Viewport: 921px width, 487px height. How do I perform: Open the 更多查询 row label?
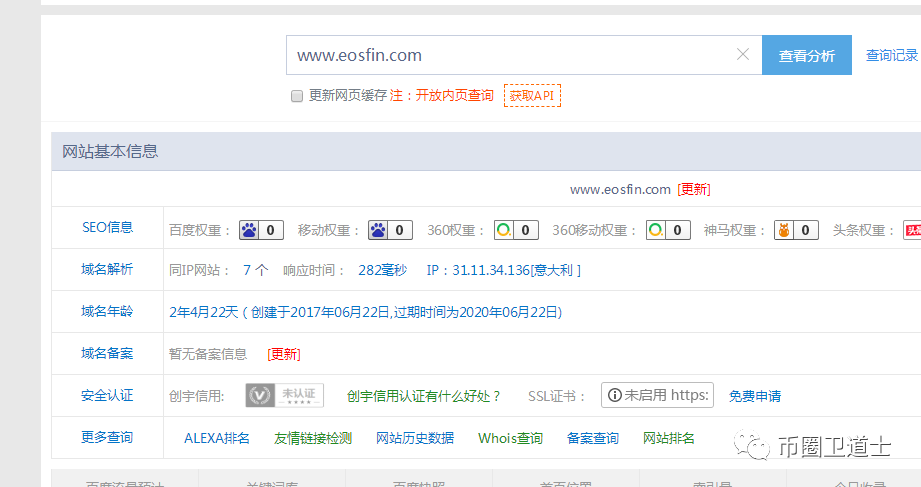pos(107,437)
